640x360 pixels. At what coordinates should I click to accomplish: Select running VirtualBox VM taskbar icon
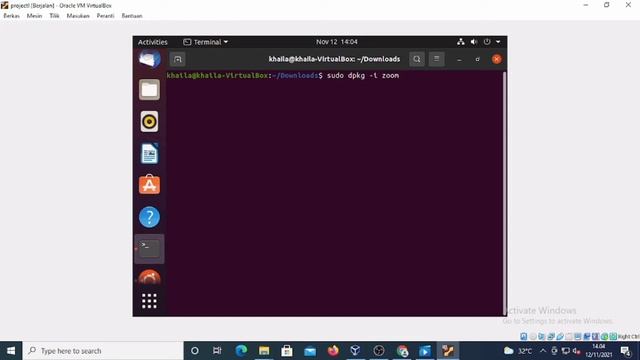448,351
